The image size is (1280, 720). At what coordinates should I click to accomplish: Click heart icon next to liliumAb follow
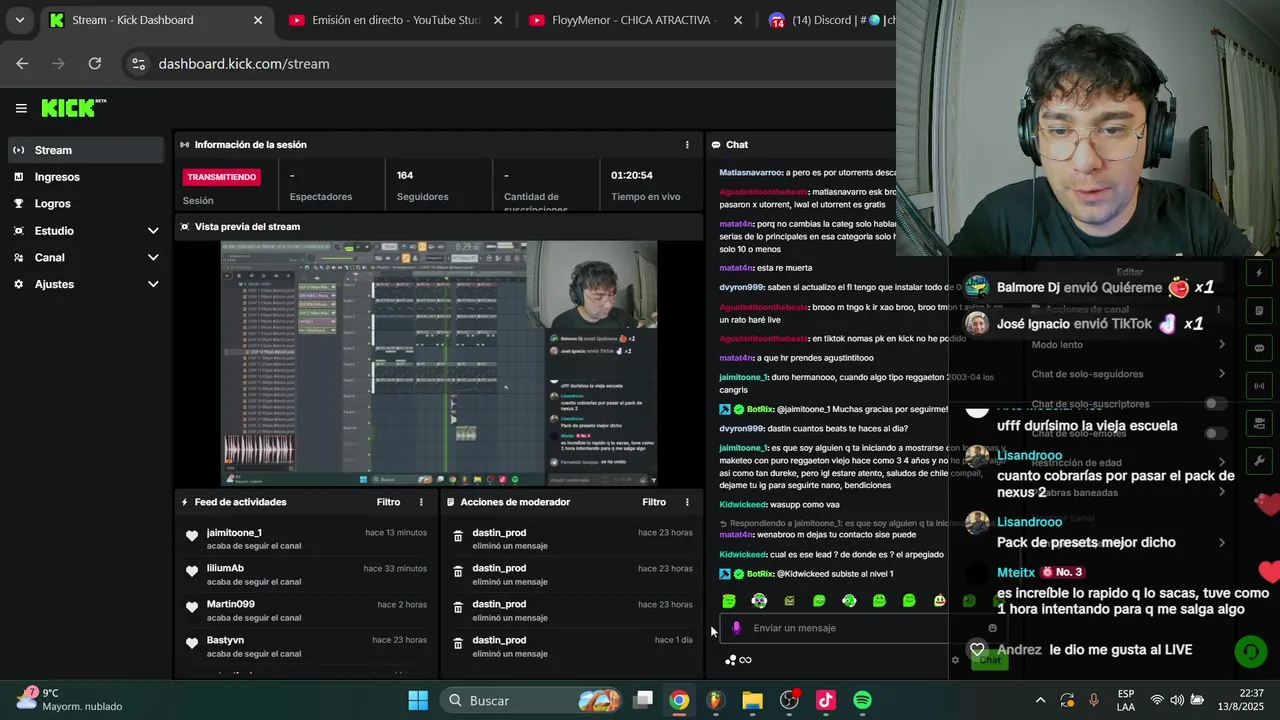(x=192, y=572)
